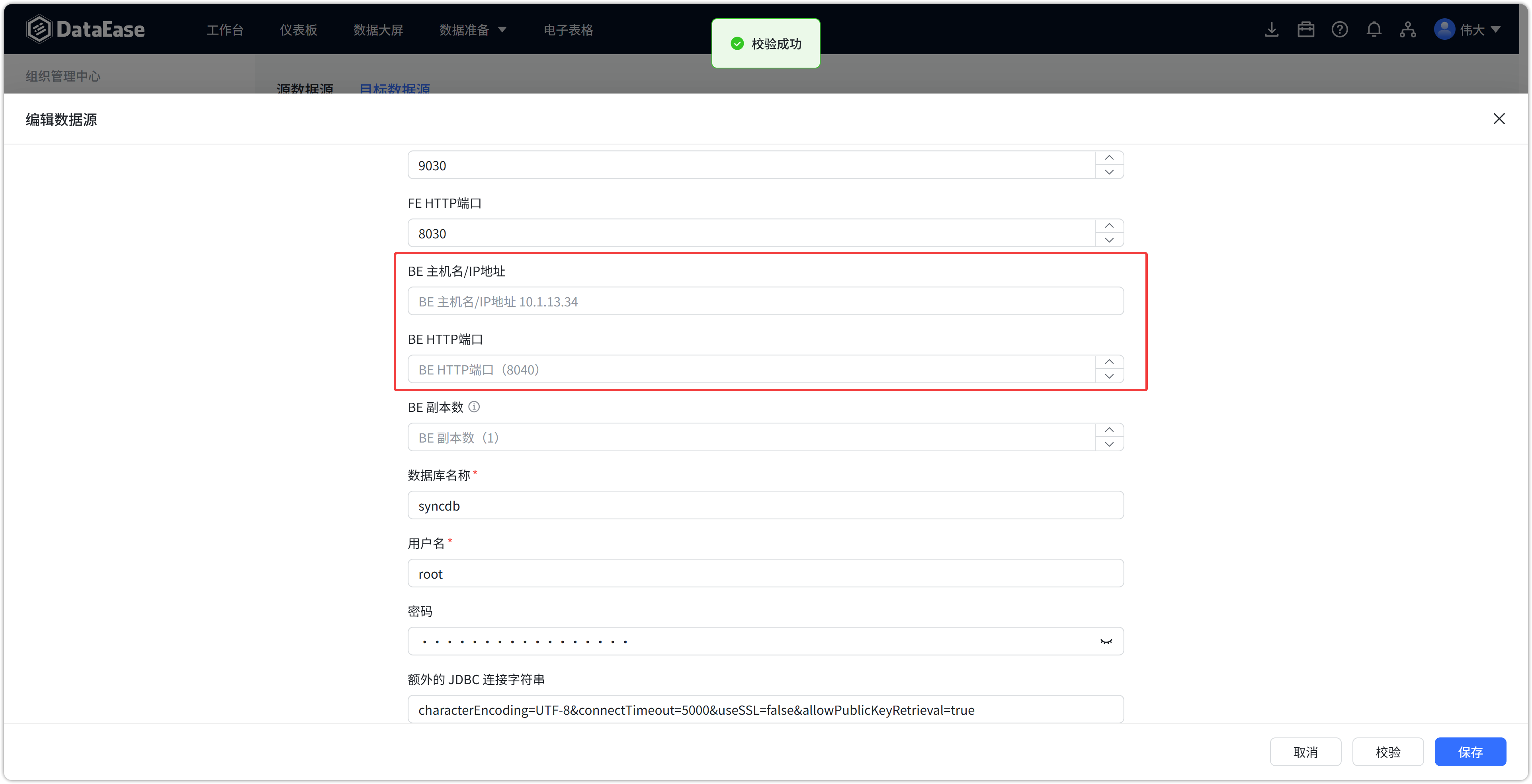The image size is (1532, 784).
Task: Expand the 数据准备 menu dropdown
Action: pos(502,30)
